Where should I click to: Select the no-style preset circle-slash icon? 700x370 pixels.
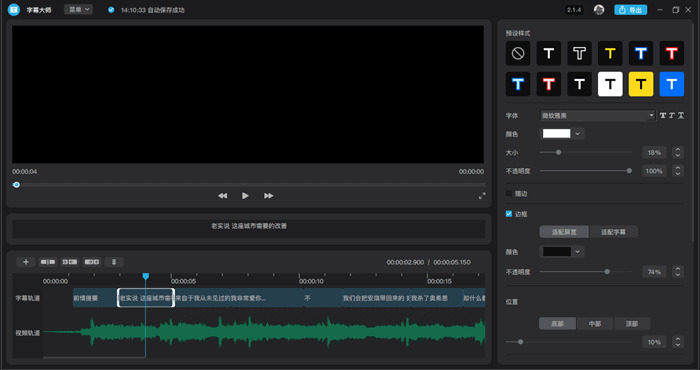tap(518, 53)
